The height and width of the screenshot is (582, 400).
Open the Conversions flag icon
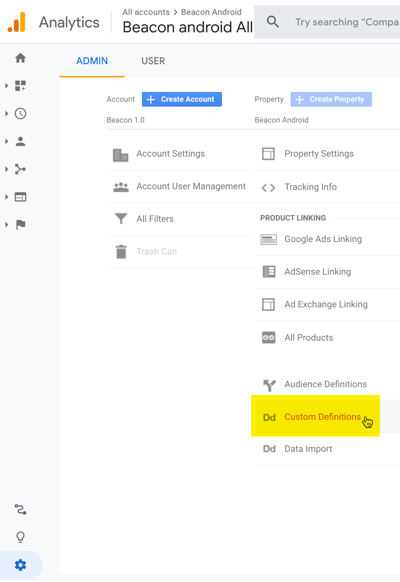(x=20, y=225)
